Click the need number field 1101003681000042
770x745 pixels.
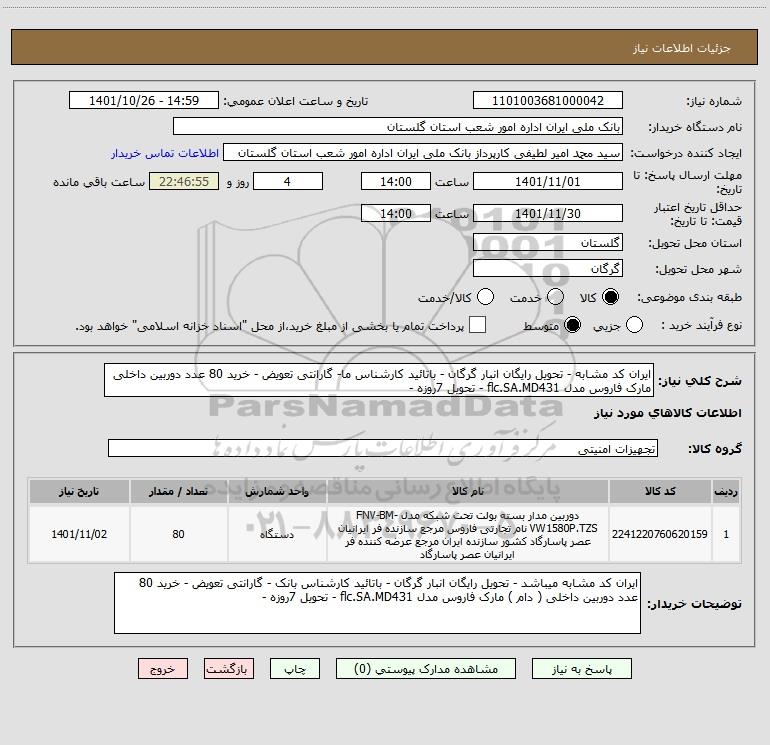point(548,101)
